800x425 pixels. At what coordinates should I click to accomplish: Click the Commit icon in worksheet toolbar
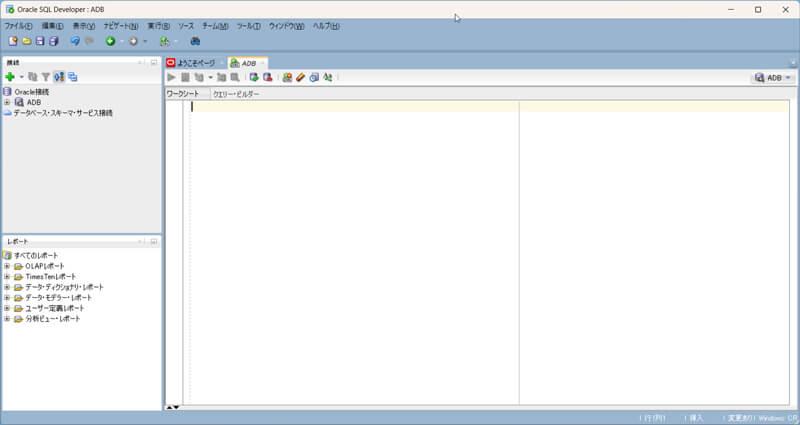(254, 78)
